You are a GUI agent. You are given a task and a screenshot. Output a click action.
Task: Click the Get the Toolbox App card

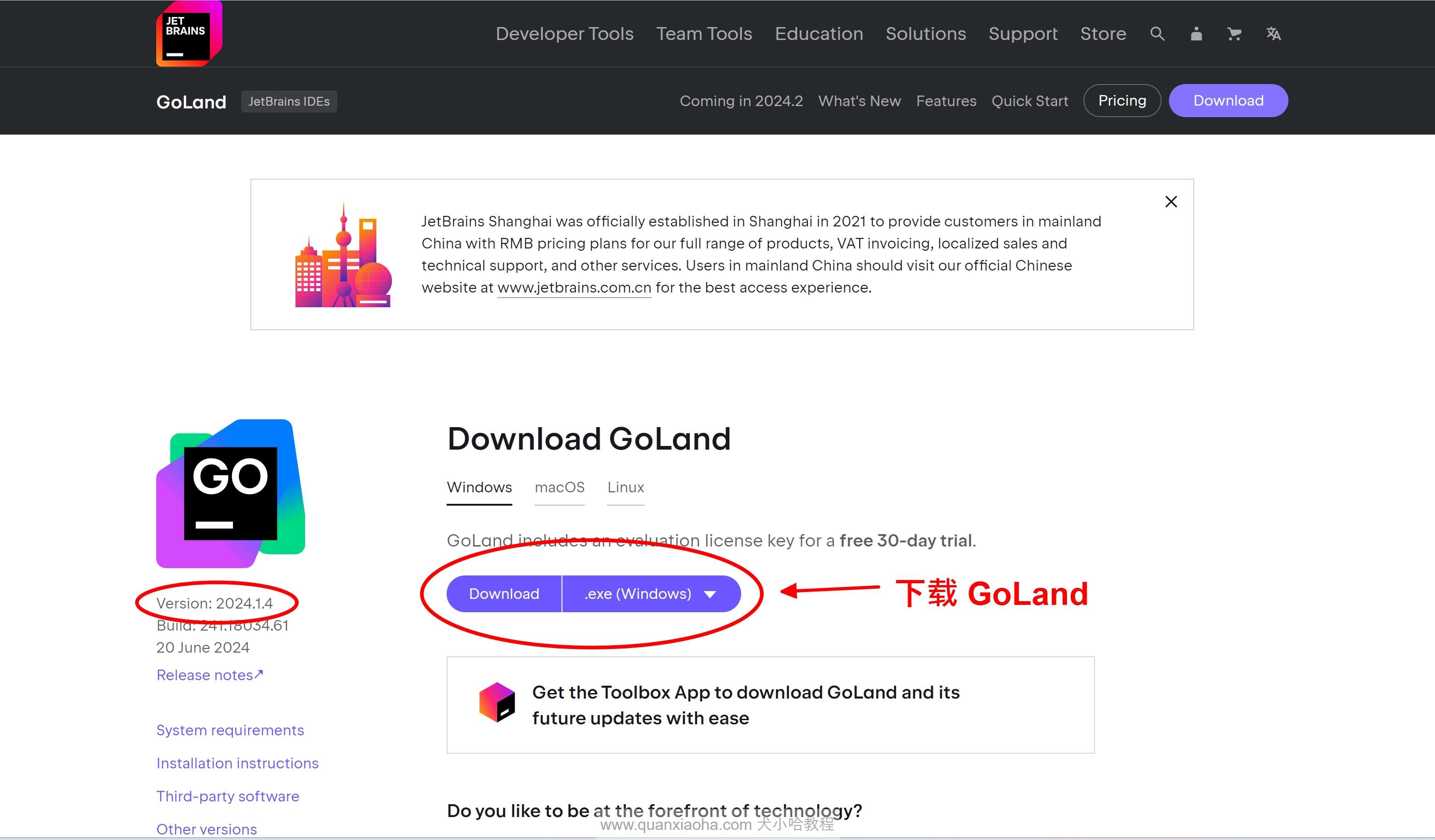click(x=770, y=705)
